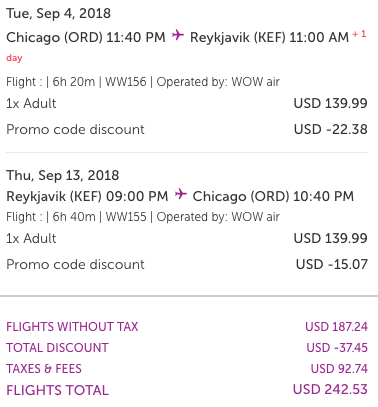Select the Thu, Sep 13, 2018 date heading
Screen dimensions: 378x407
[63, 176]
